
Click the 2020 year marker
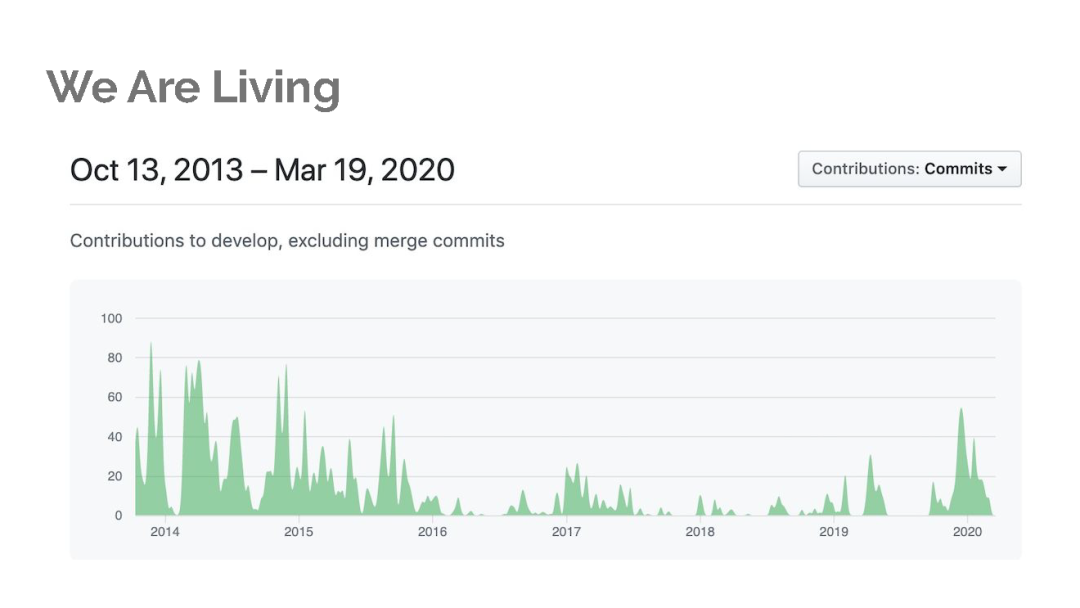(x=967, y=532)
